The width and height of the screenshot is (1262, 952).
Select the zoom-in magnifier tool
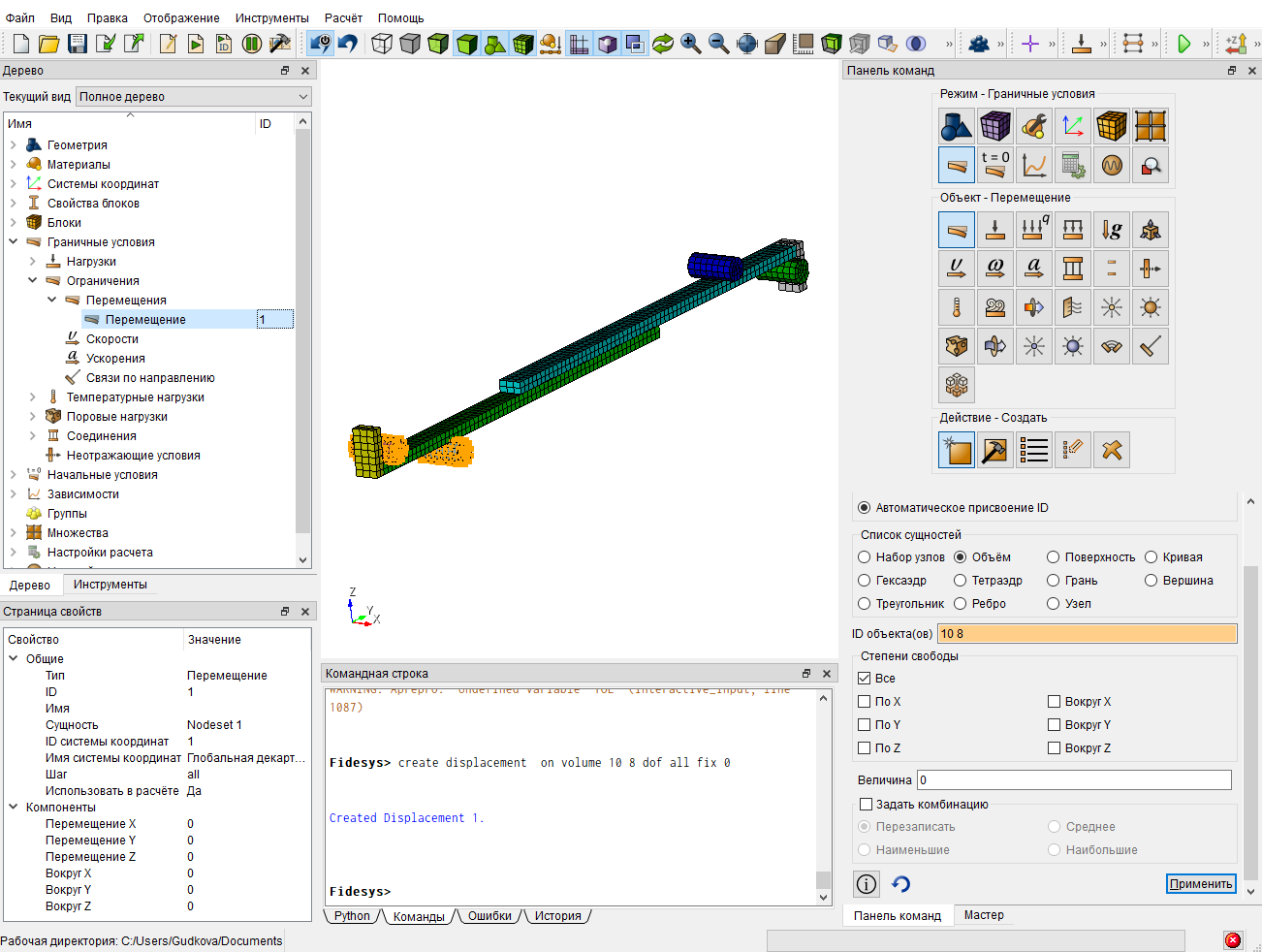click(x=691, y=44)
